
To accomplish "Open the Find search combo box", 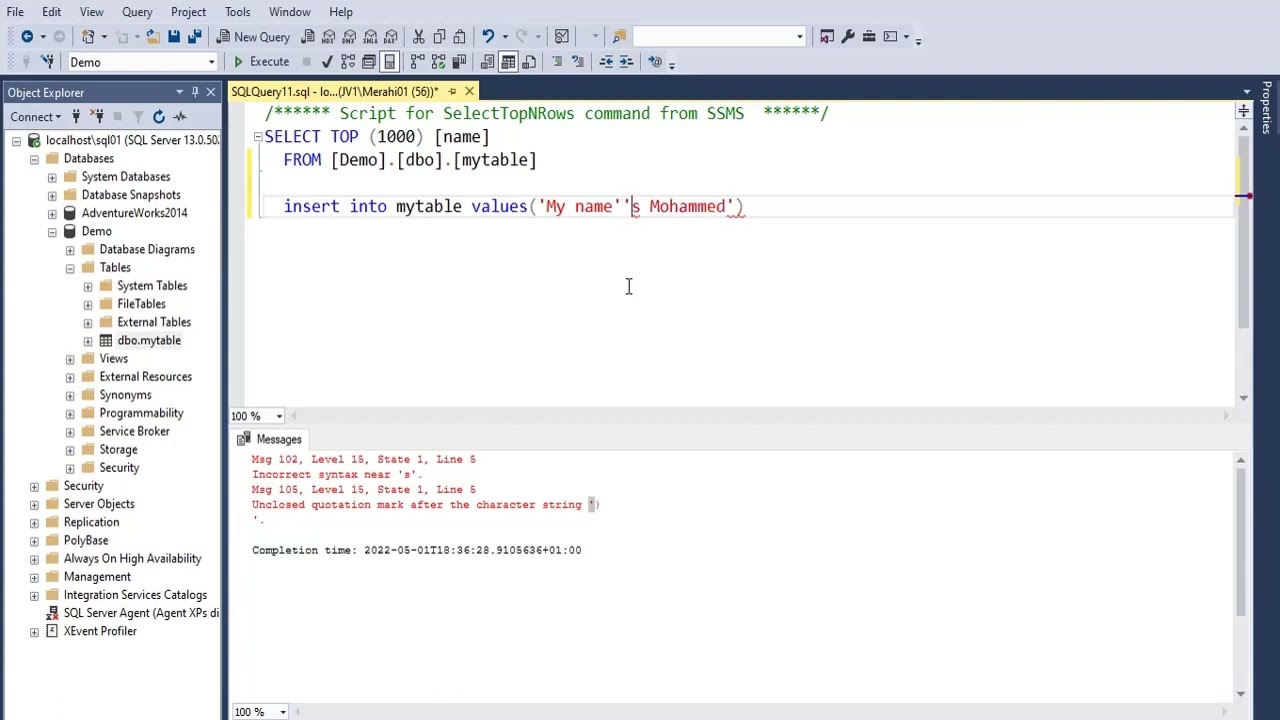I will (719, 37).
